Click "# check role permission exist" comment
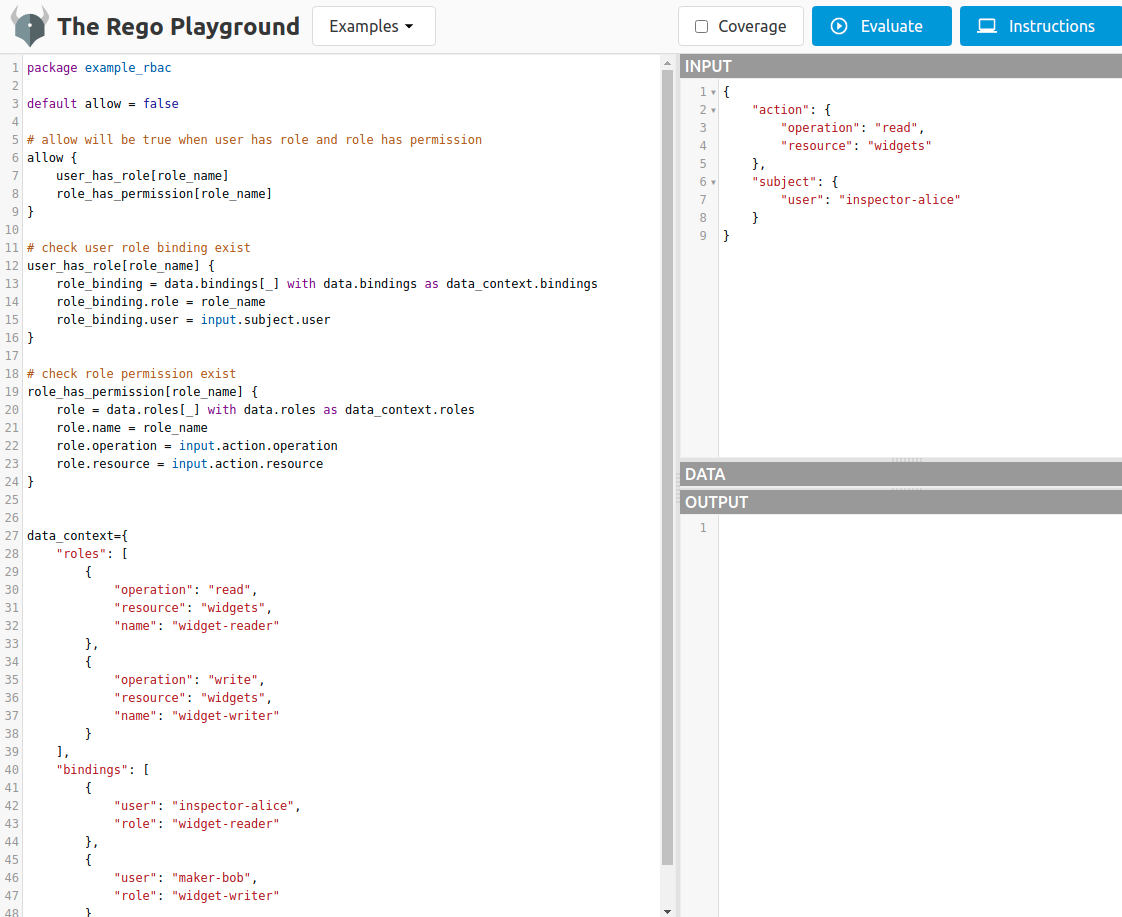The width and height of the screenshot is (1122, 917). point(132,373)
